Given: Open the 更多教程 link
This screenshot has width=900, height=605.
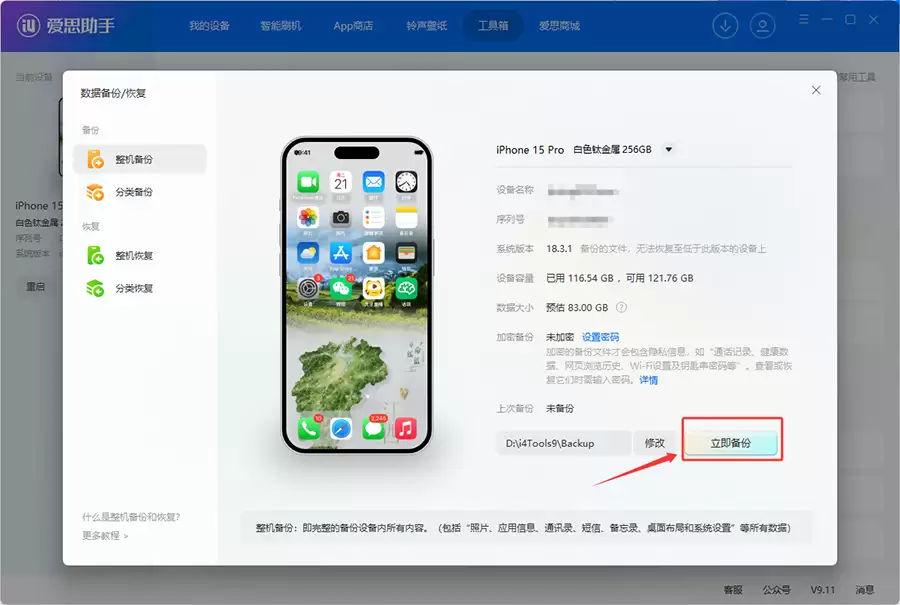Looking at the screenshot, I should coord(105,536).
